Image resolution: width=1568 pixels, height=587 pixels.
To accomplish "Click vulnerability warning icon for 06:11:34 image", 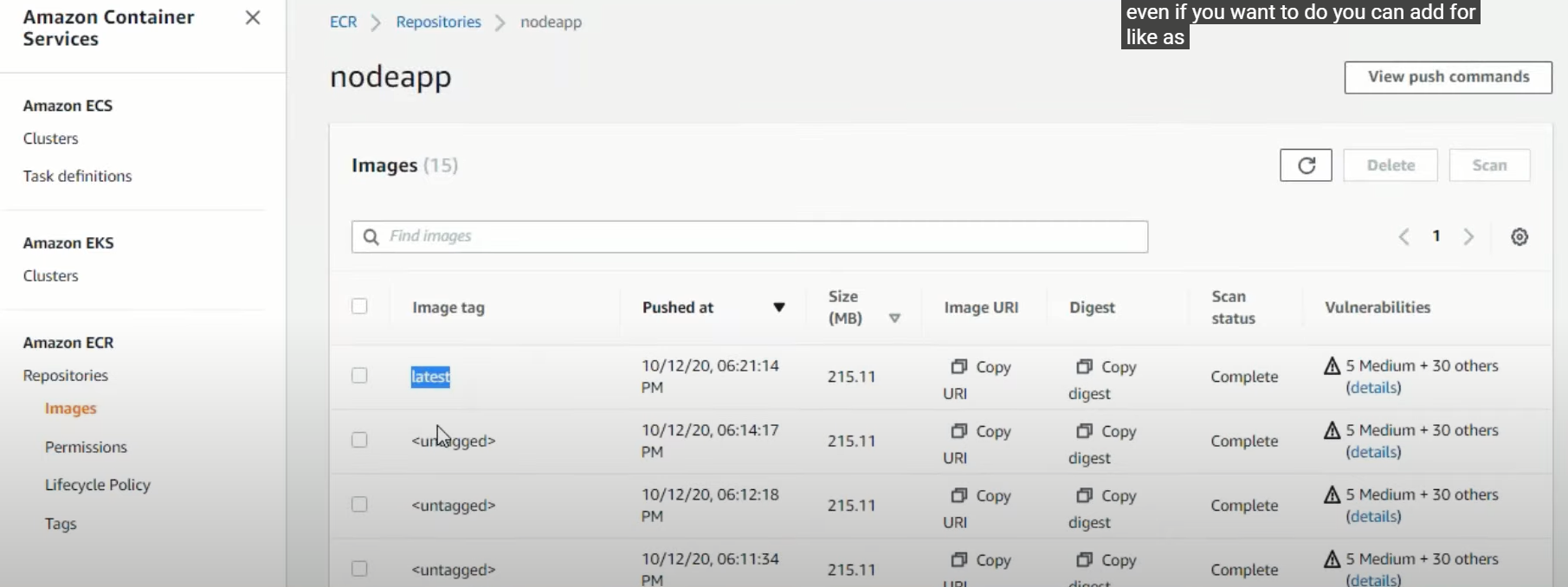I will [1332, 559].
